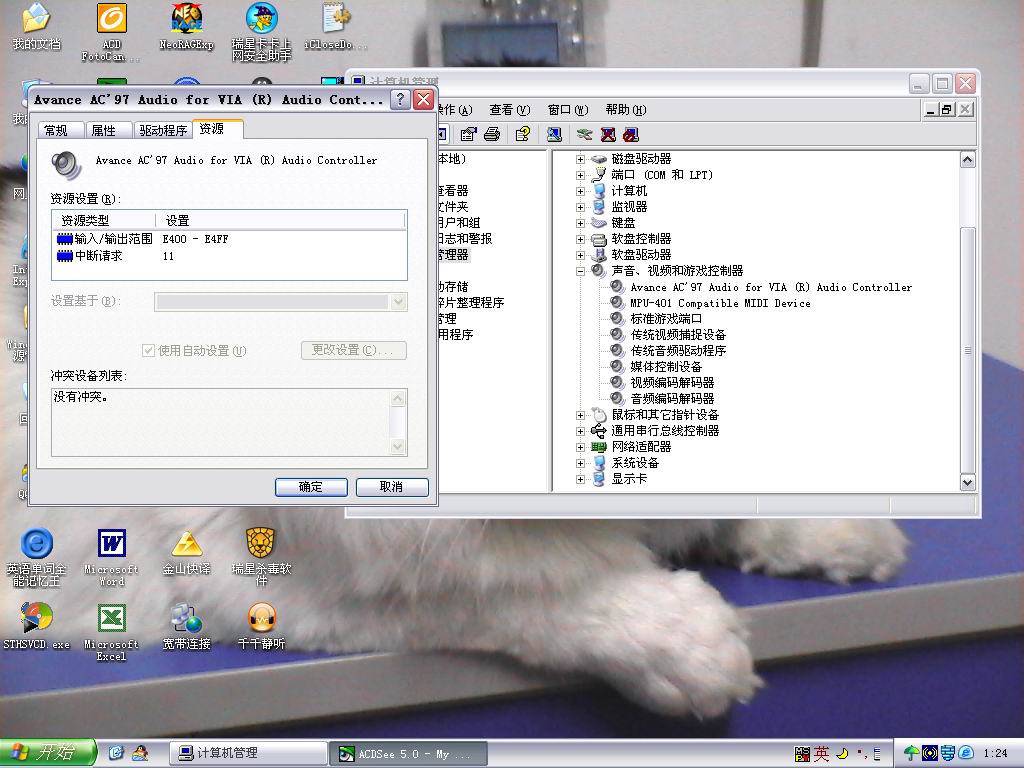This screenshot has width=1024, height=768.
Task: Launch 千千静听 desktop icon
Action: click(261, 626)
